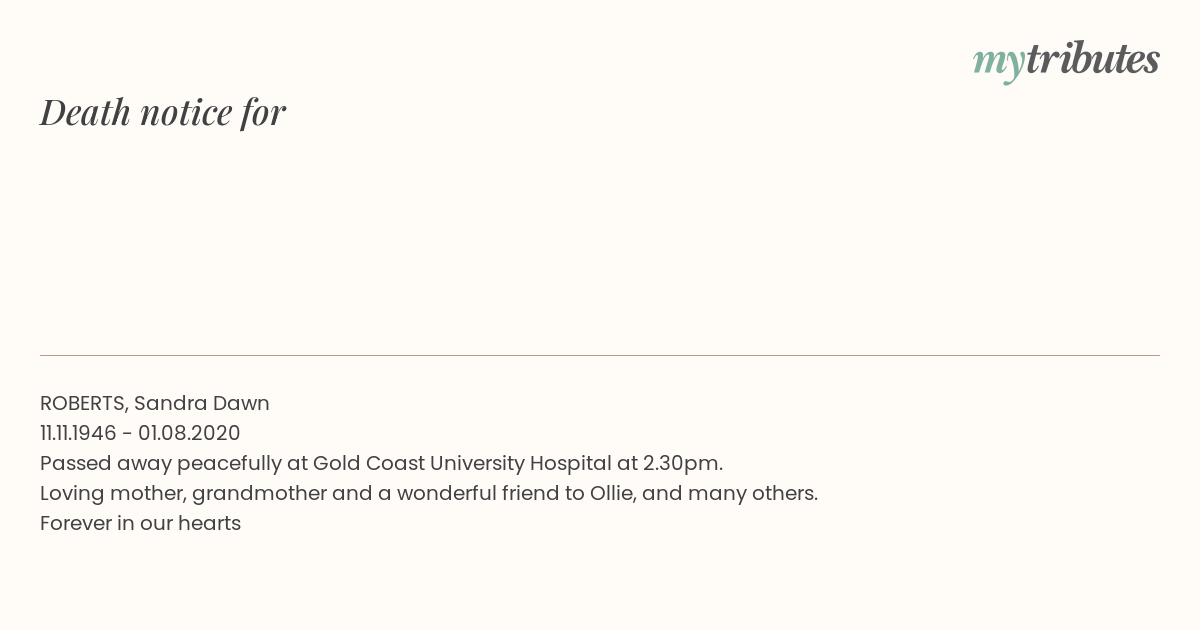Click the green "my" part of the logo

coord(999,61)
